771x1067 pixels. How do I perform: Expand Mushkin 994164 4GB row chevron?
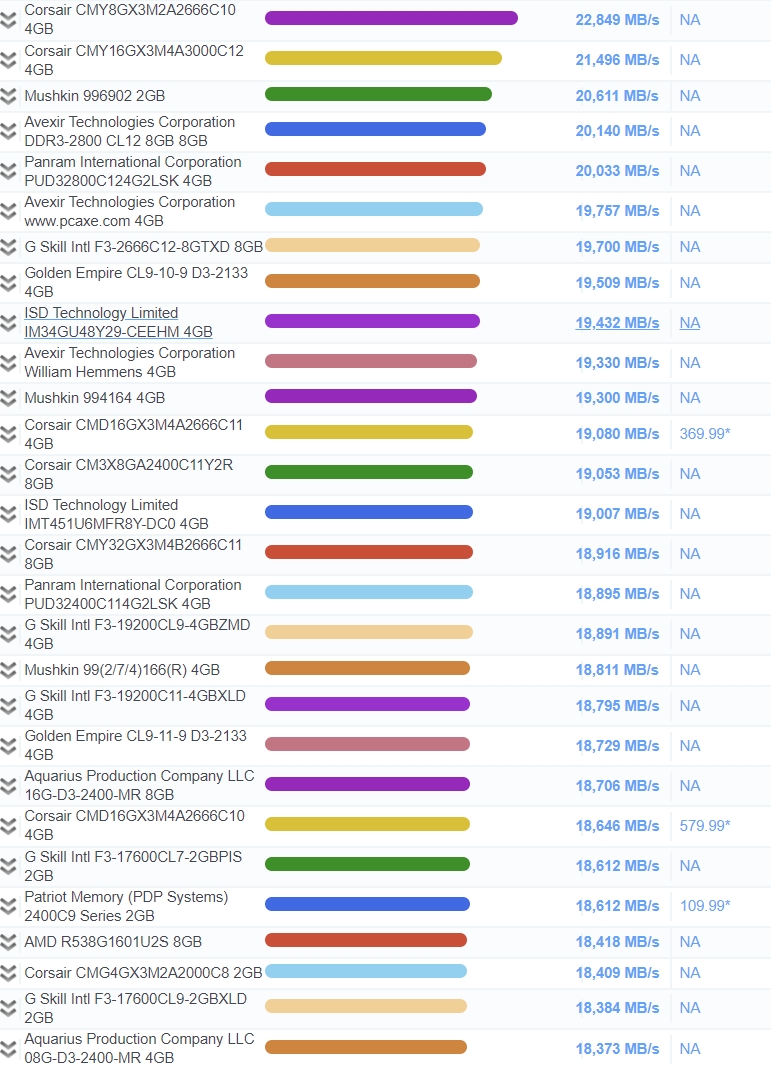pyautogui.click(x=8, y=398)
